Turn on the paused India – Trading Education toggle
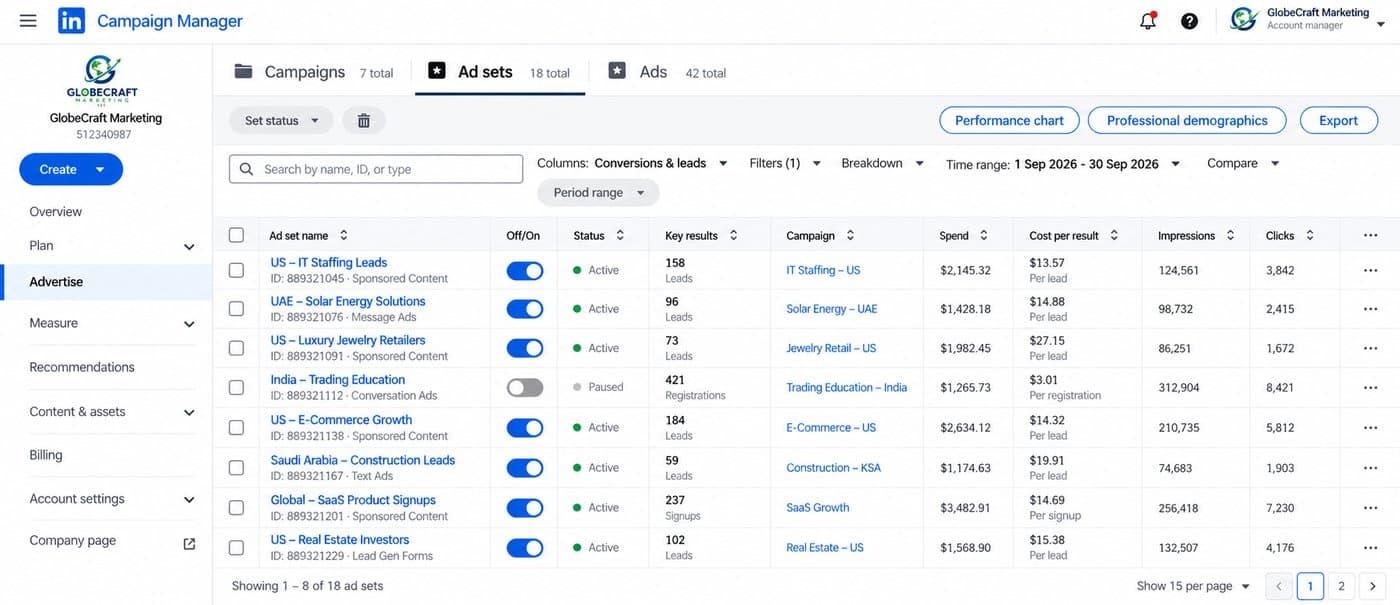 tap(525, 387)
